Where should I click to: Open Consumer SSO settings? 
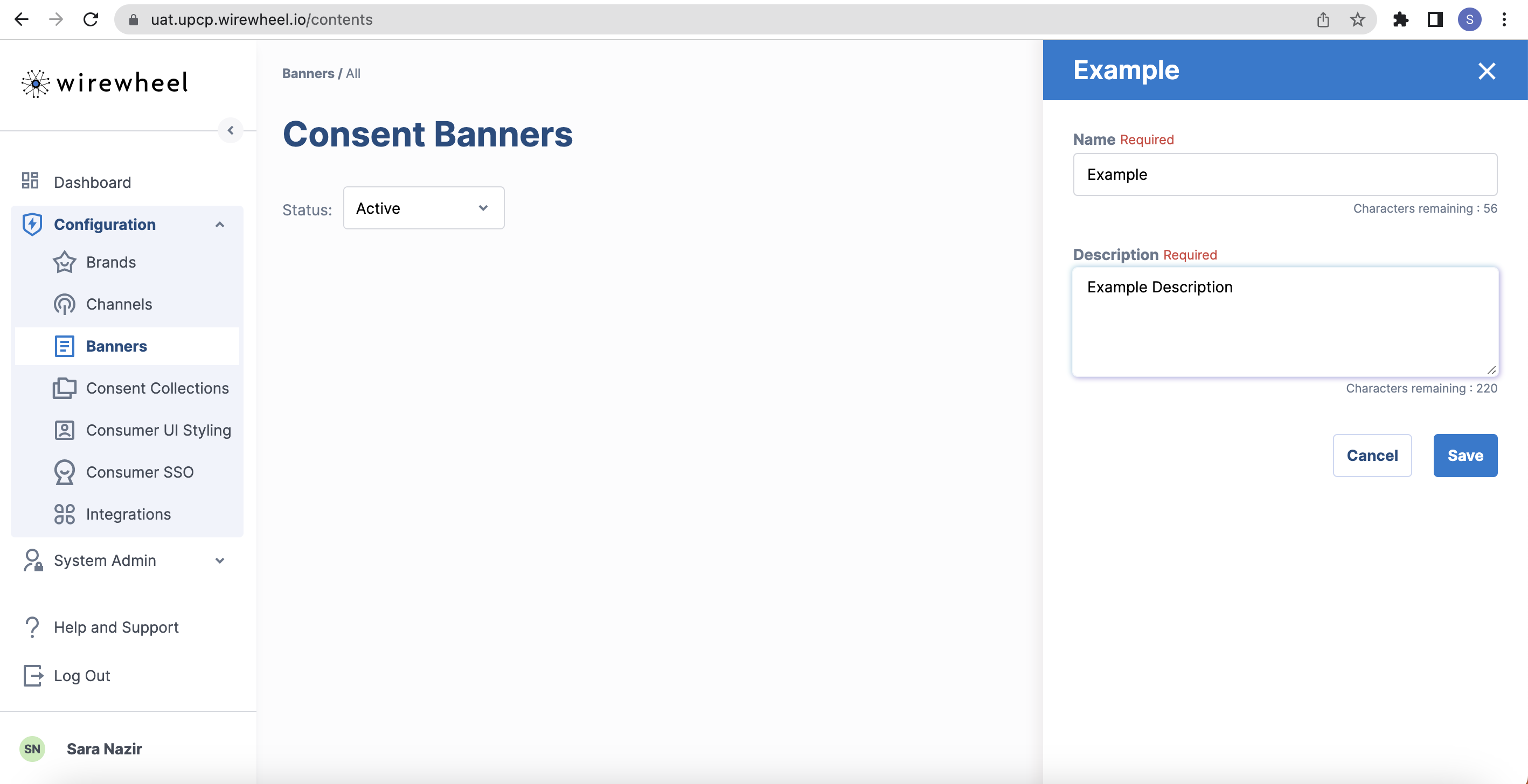(140, 472)
